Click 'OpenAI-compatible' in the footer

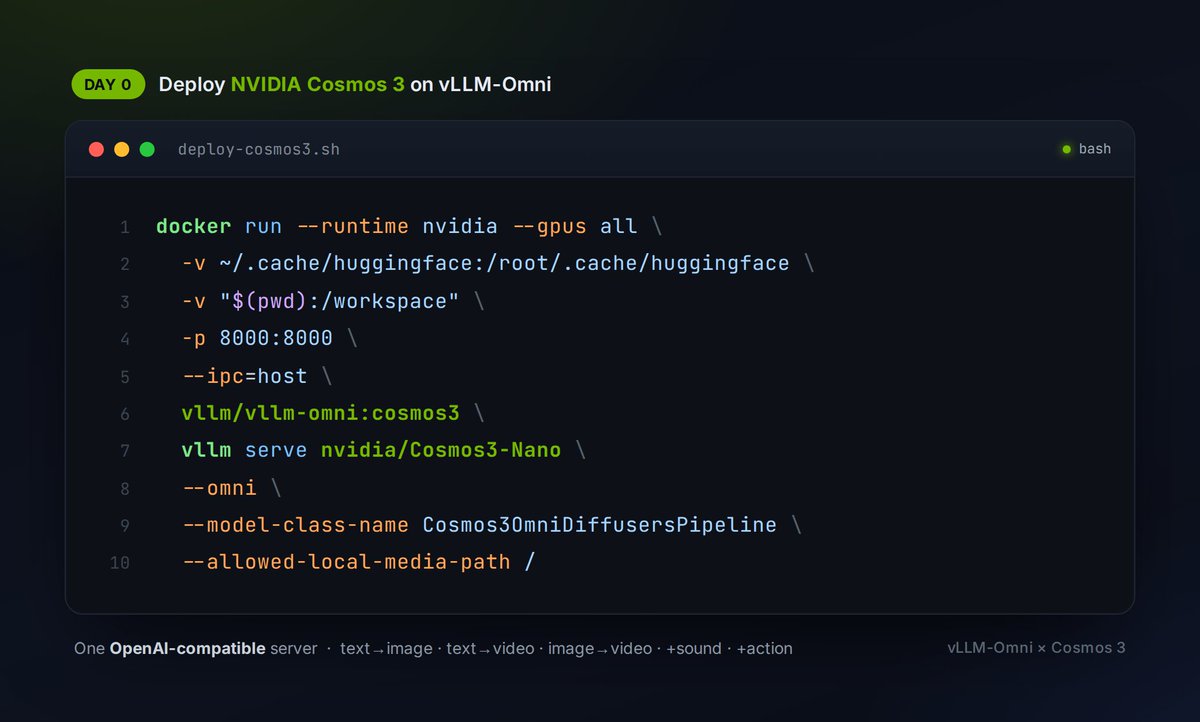[x=188, y=648]
